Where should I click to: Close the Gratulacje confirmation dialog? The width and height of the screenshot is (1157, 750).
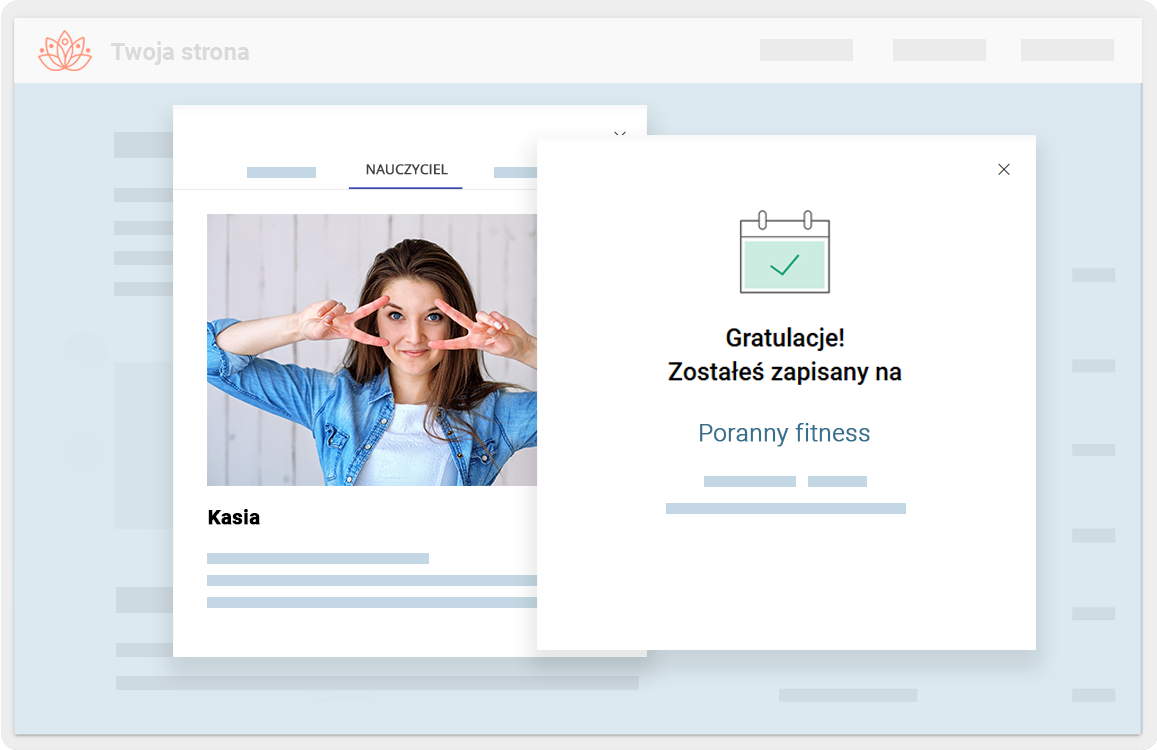point(1004,170)
